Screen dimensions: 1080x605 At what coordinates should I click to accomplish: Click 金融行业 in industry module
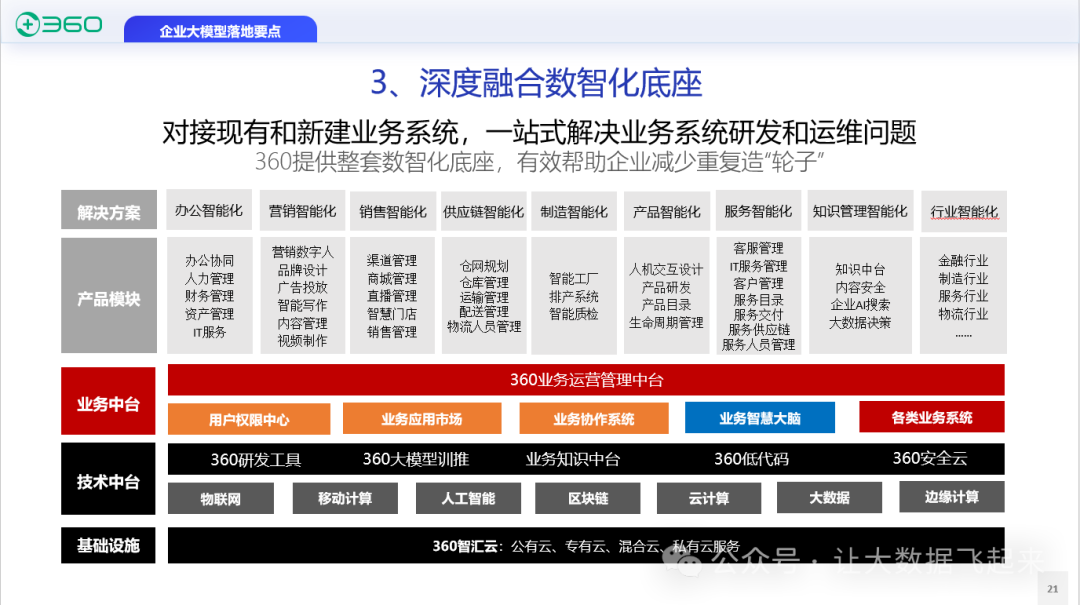(964, 260)
